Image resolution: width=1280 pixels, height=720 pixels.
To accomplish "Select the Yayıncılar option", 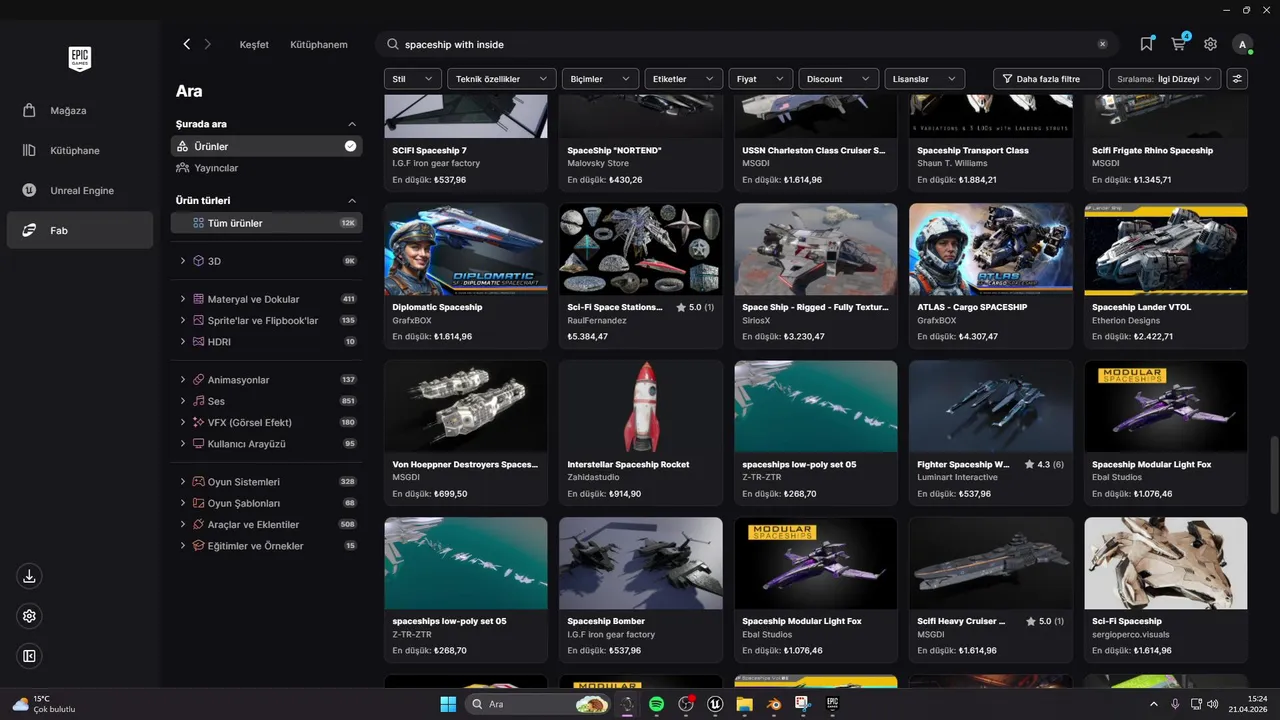I will [266, 168].
